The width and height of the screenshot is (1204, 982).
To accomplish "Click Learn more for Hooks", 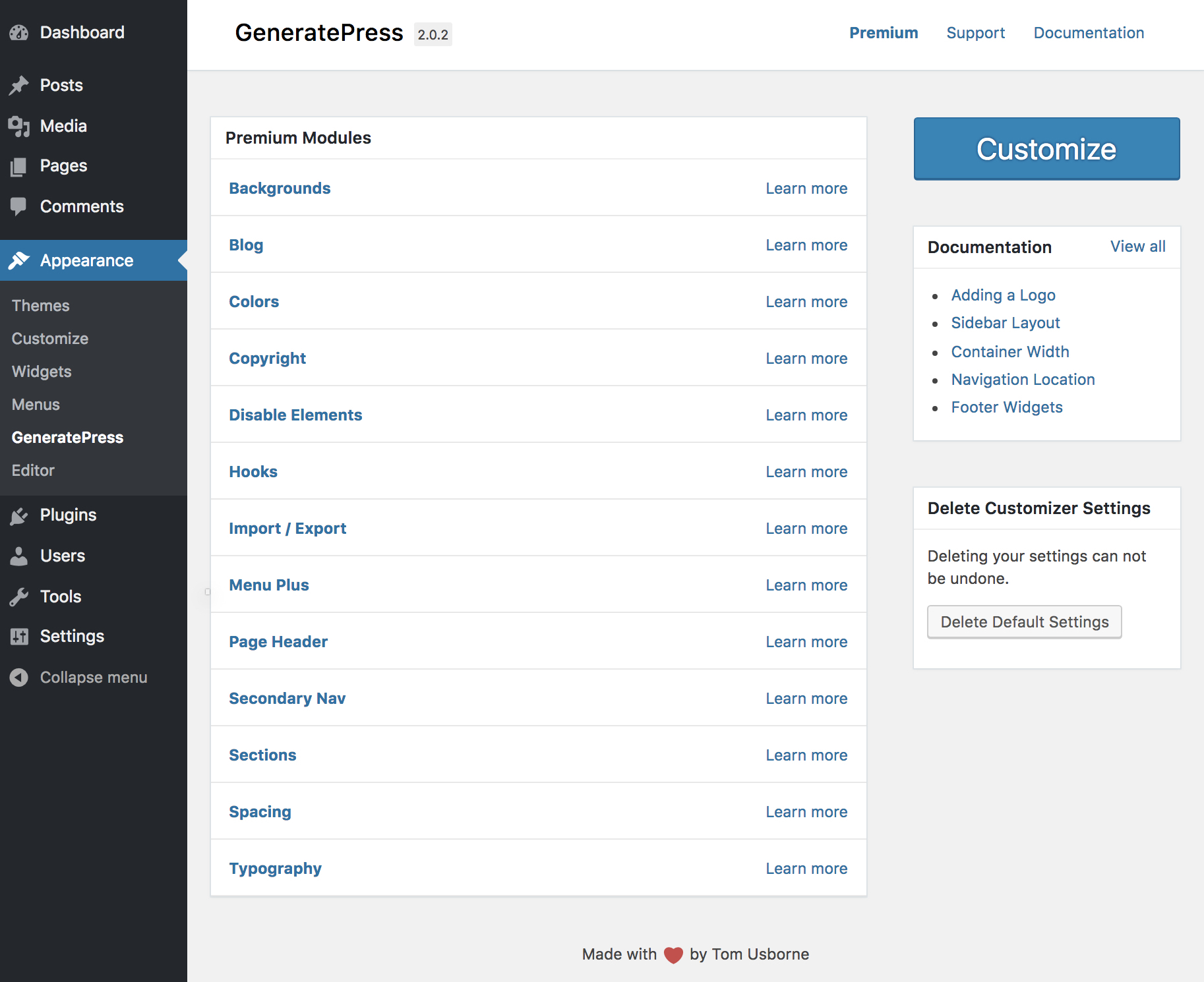I will pyautogui.click(x=806, y=472).
